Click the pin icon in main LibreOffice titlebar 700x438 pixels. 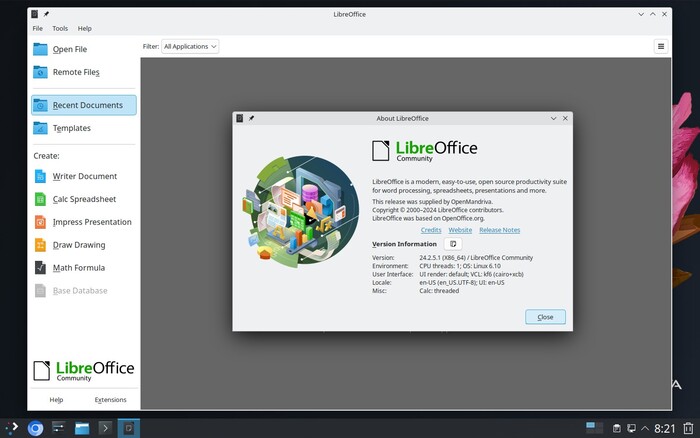click(46, 14)
